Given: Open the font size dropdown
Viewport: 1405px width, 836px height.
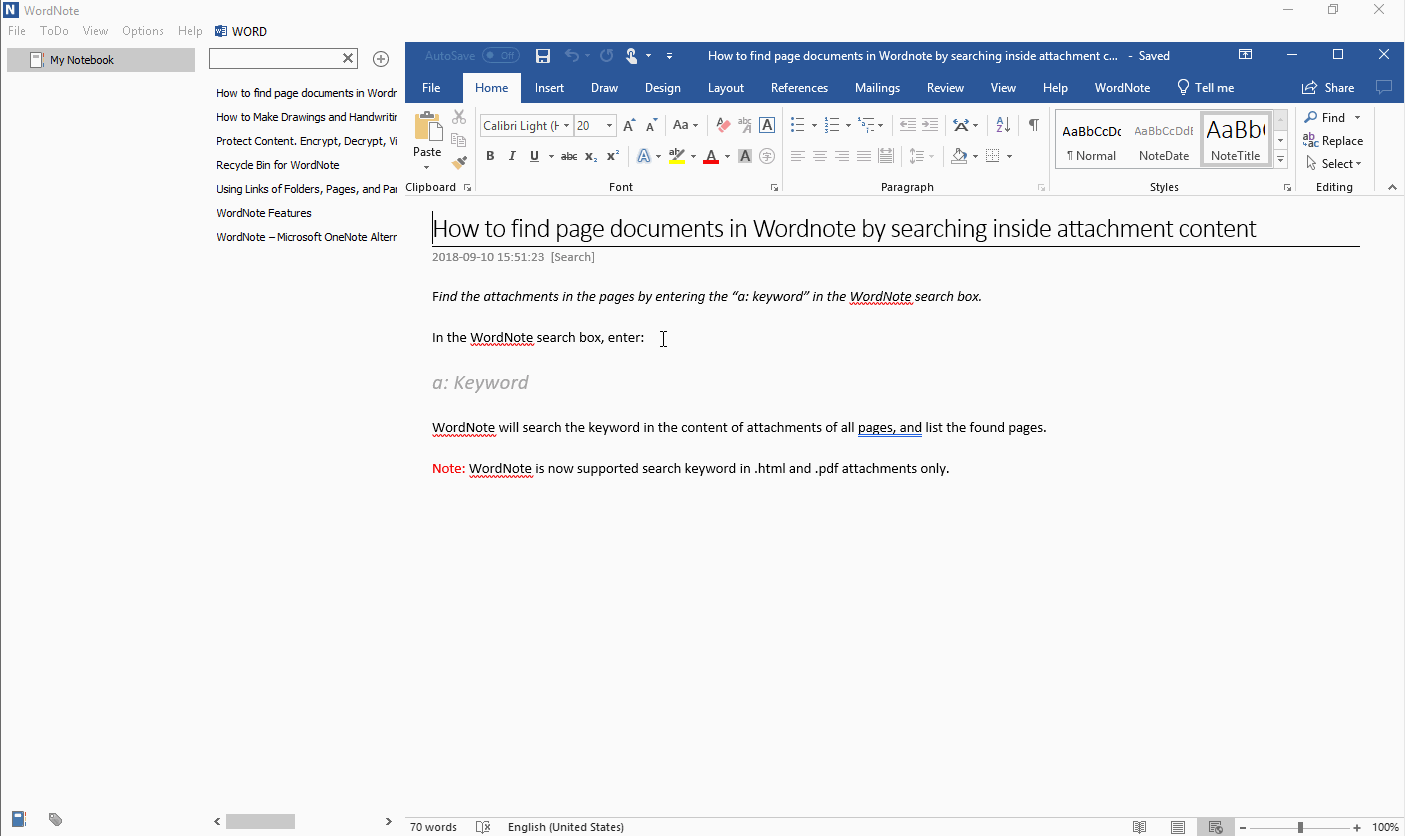Looking at the screenshot, I should coord(610,126).
